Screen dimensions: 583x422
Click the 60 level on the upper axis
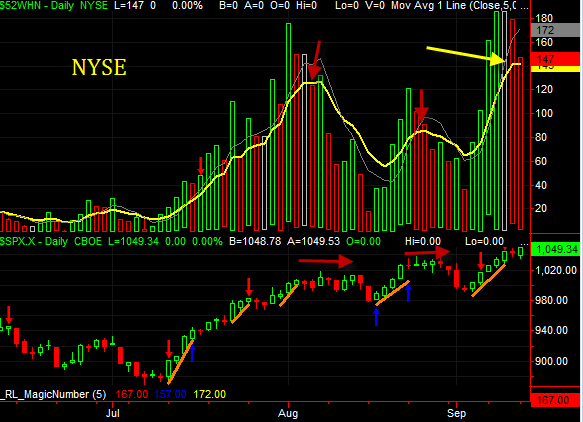[x=541, y=161]
